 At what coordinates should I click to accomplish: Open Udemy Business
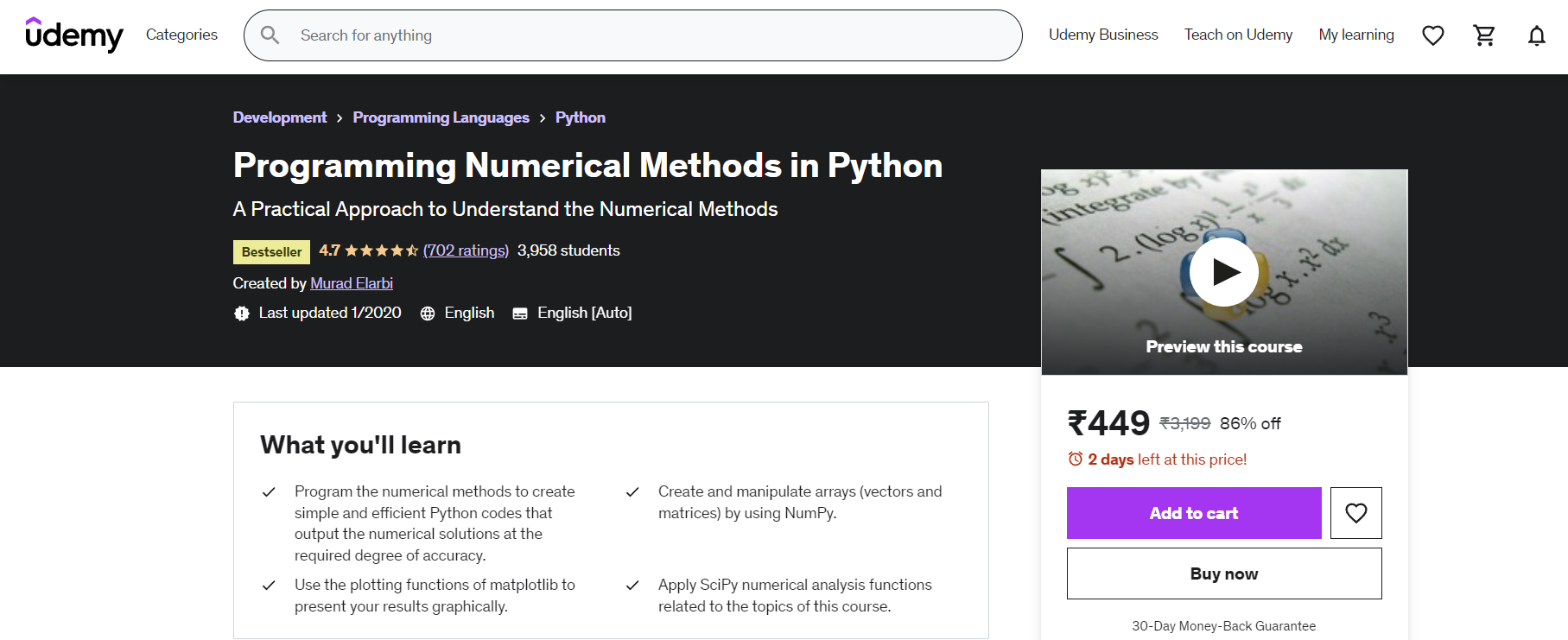(1103, 35)
